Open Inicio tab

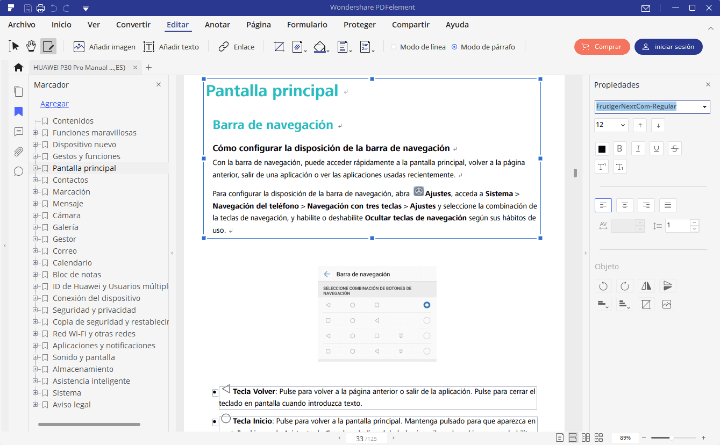61,25
